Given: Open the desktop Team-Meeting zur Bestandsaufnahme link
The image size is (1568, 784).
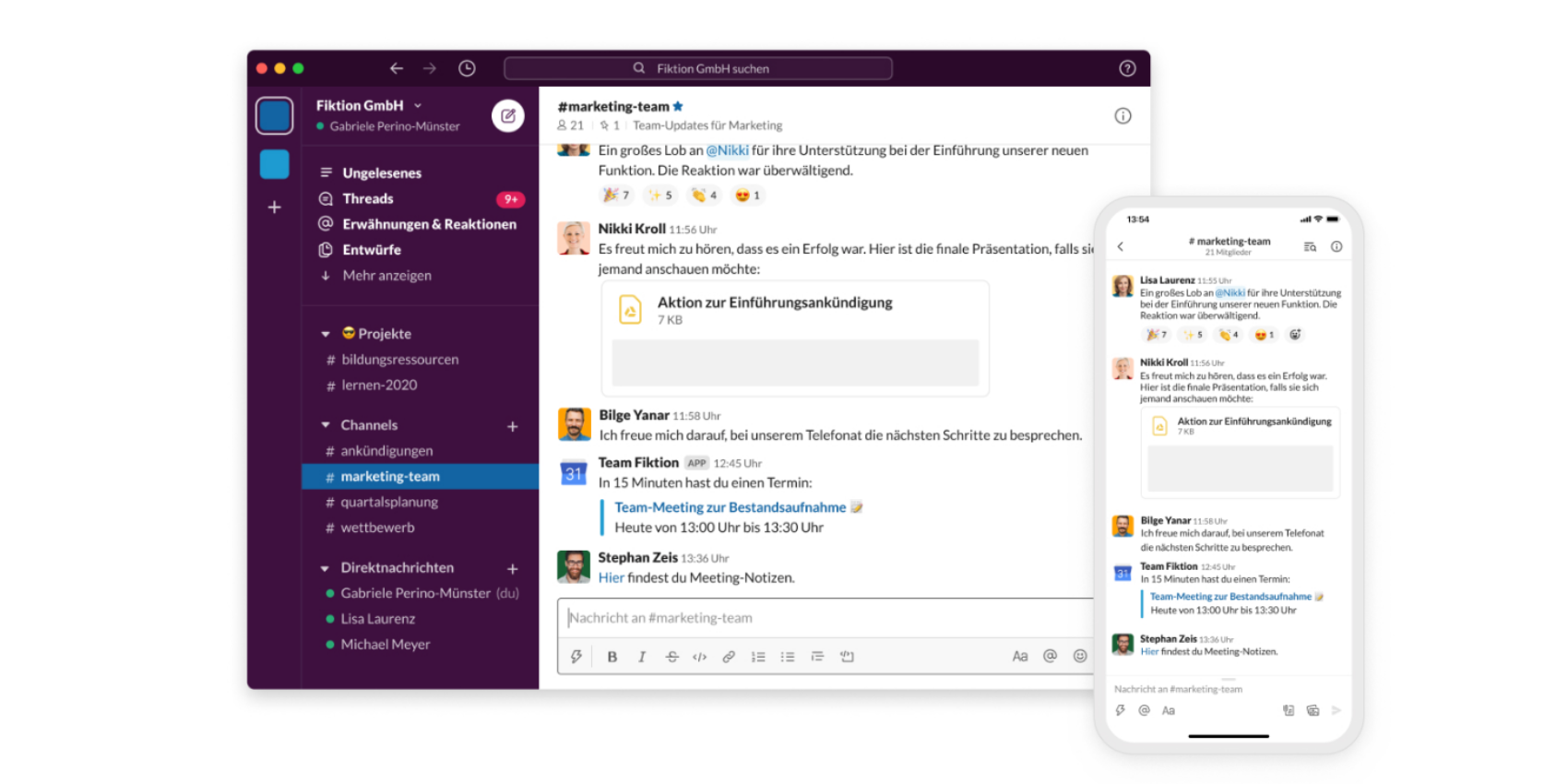Looking at the screenshot, I should pos(730,507).
